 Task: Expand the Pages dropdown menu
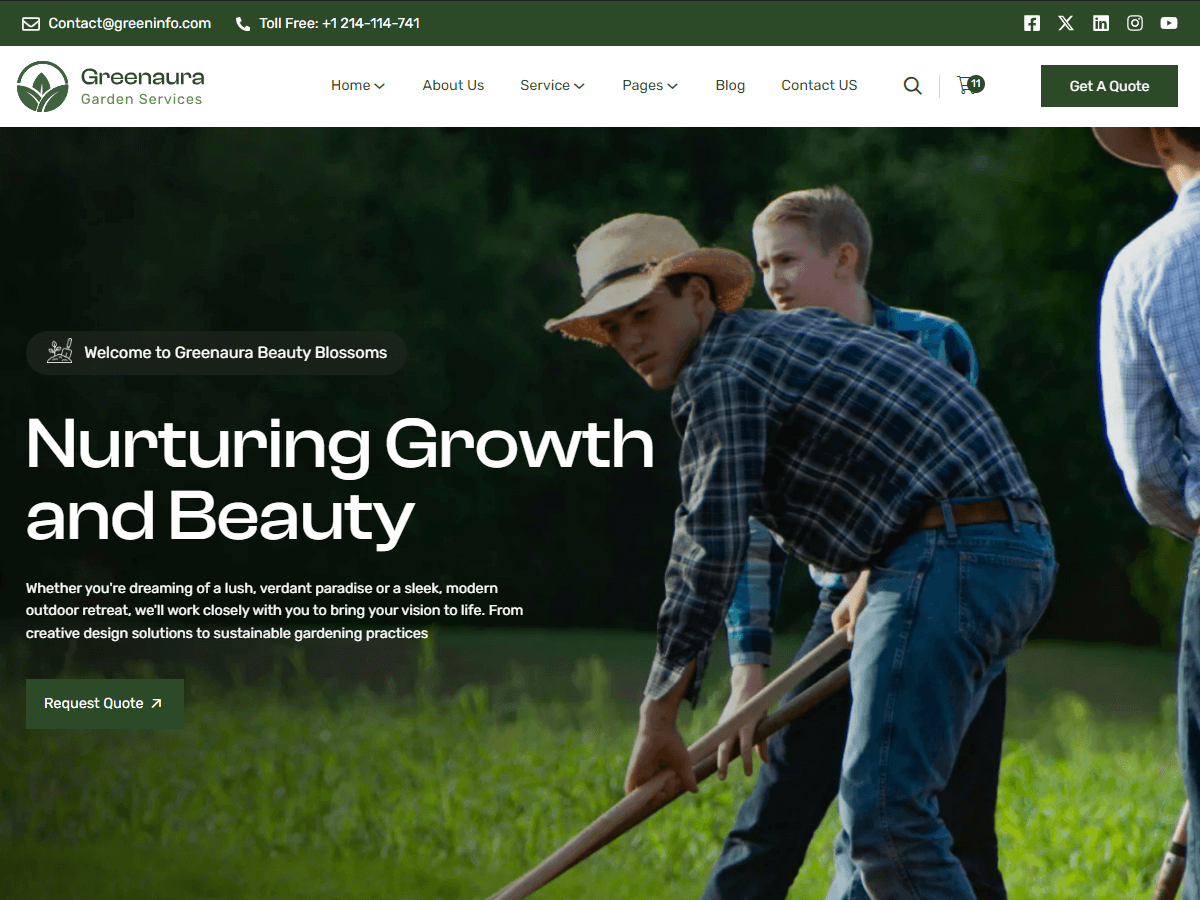650,86
